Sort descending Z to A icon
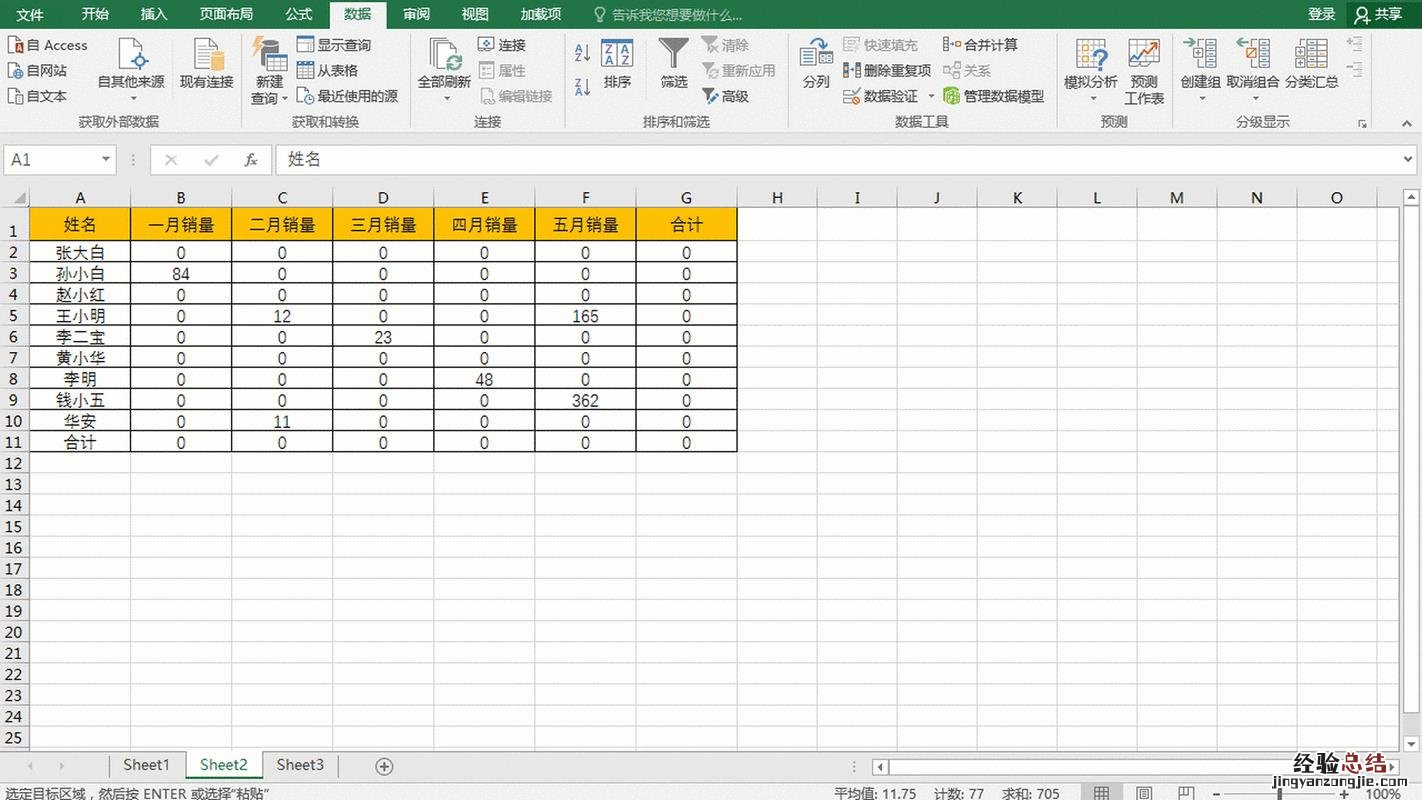Image resolution: width=1422 pixels, height=800 pixels. [x=582, y=85]
